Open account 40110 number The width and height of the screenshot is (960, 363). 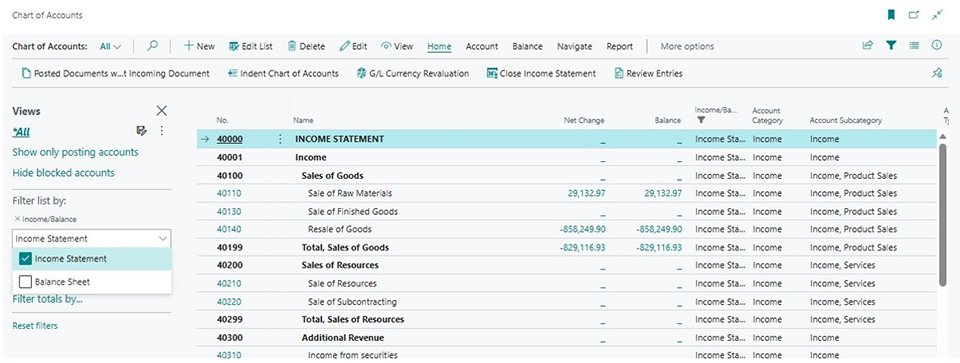pos(228,193)
